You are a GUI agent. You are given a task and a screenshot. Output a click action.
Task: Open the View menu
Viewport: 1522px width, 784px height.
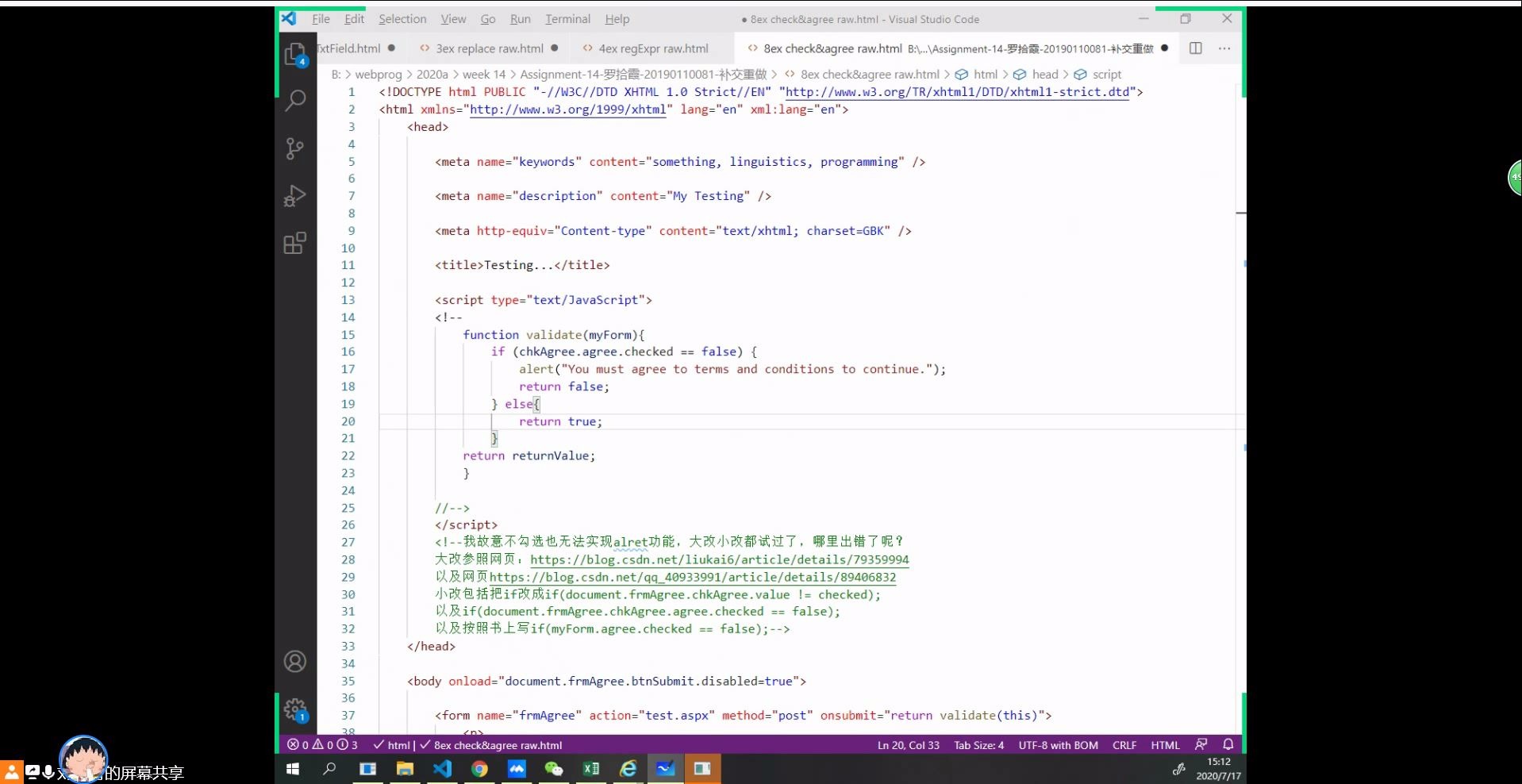pyautogui.click(x=453, y=19)
